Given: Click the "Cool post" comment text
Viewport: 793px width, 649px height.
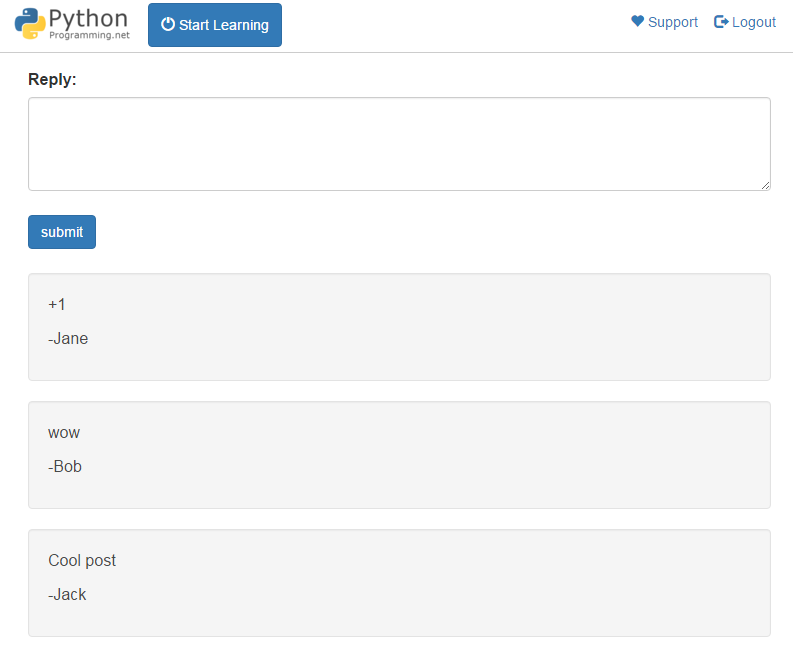Looking at the screenshot, I should (82, 561).
